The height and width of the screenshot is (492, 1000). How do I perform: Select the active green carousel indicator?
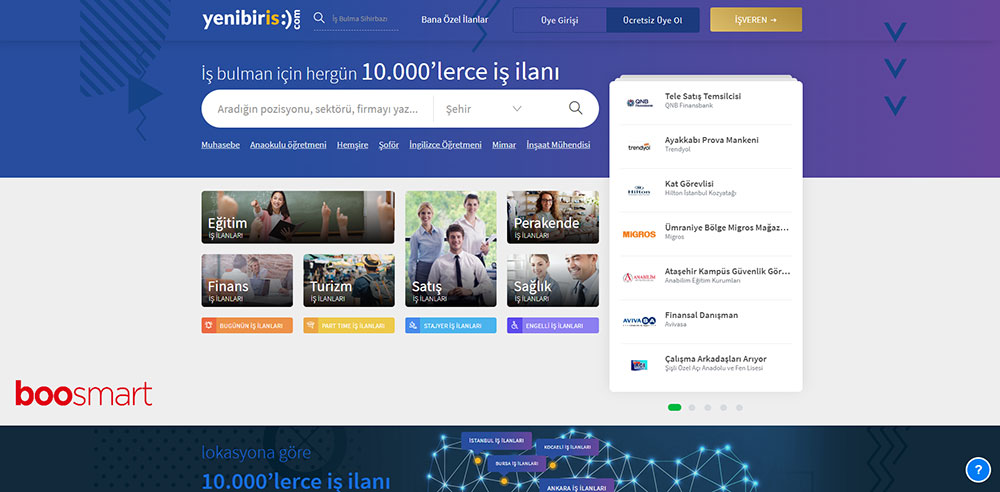(674, 408)
